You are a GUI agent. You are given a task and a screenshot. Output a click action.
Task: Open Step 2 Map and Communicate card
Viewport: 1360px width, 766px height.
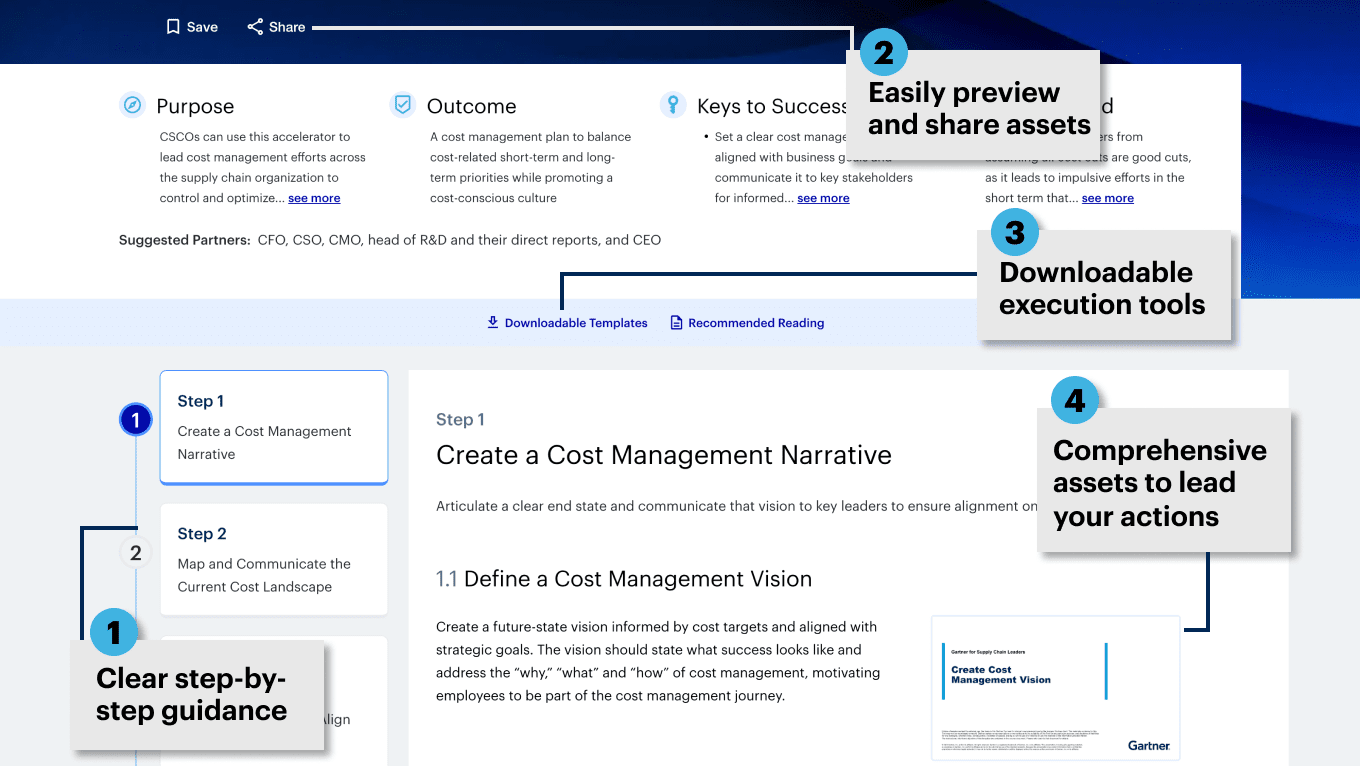tap(273, 560)
